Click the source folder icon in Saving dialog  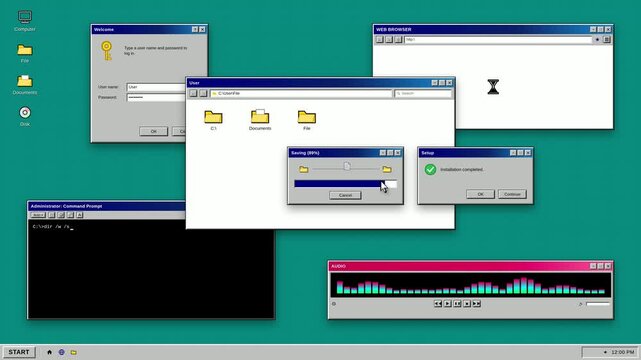304,169
